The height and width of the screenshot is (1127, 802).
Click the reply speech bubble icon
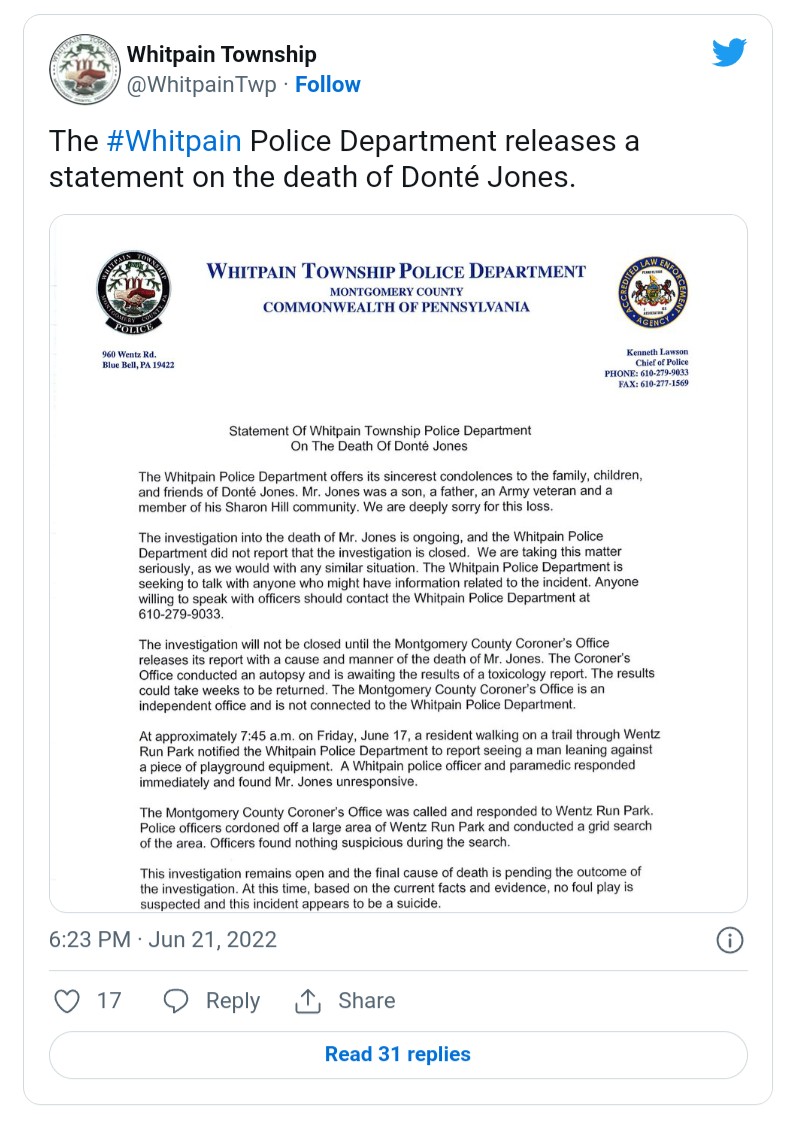[x=176, y=1000]
